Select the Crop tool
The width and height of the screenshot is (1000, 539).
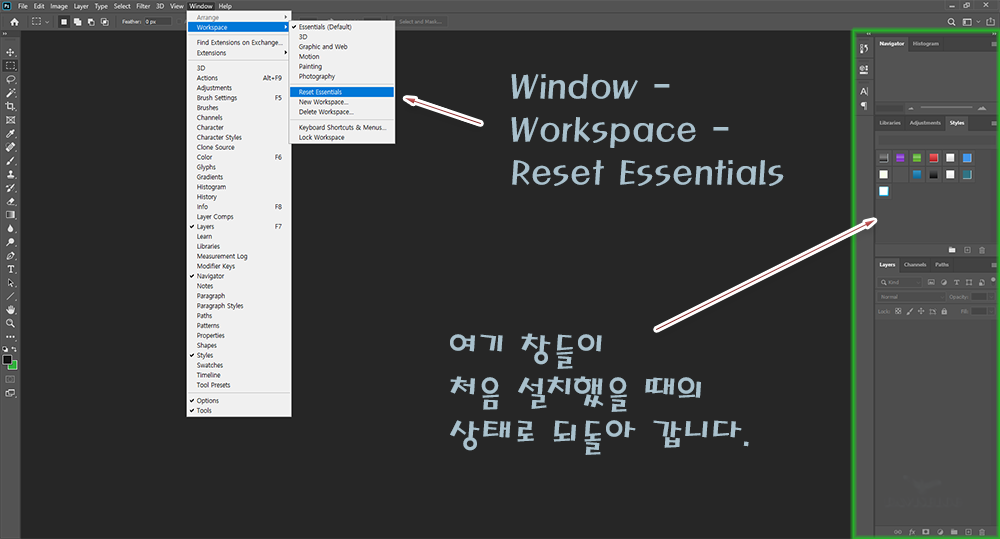[x=10, y=106]
